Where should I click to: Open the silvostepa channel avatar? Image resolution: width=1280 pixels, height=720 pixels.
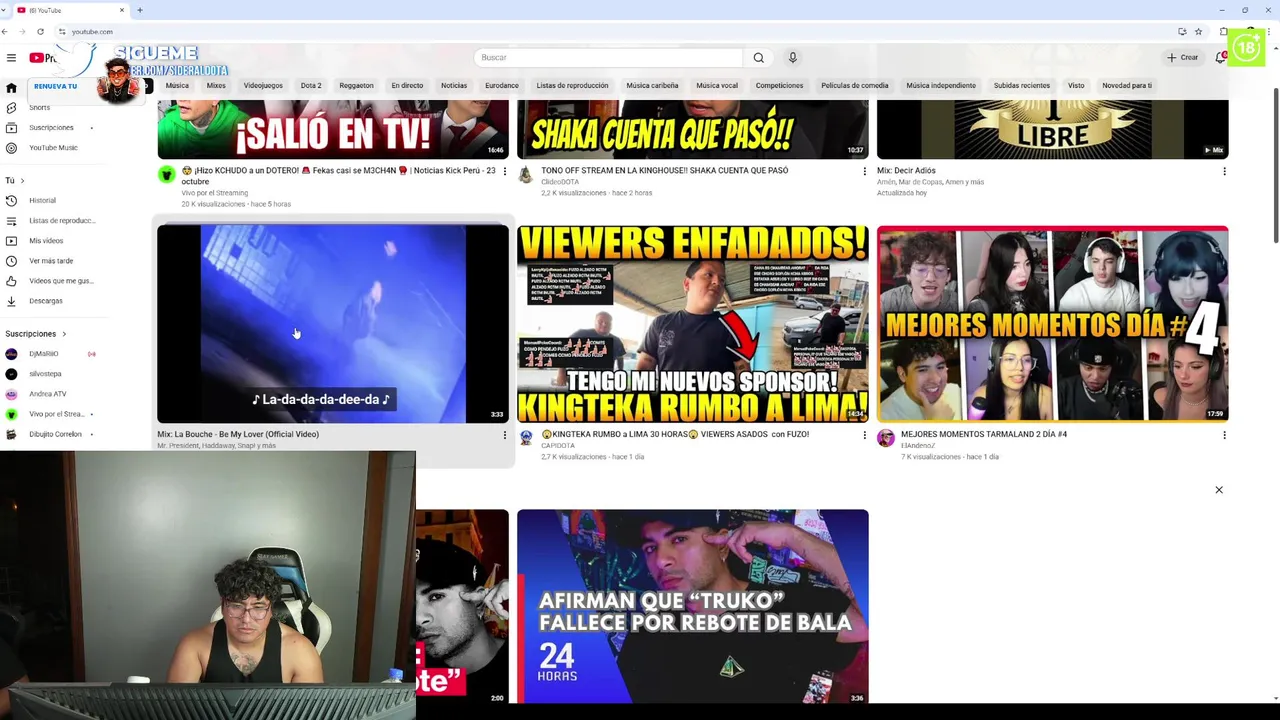[x=11, y=374]
